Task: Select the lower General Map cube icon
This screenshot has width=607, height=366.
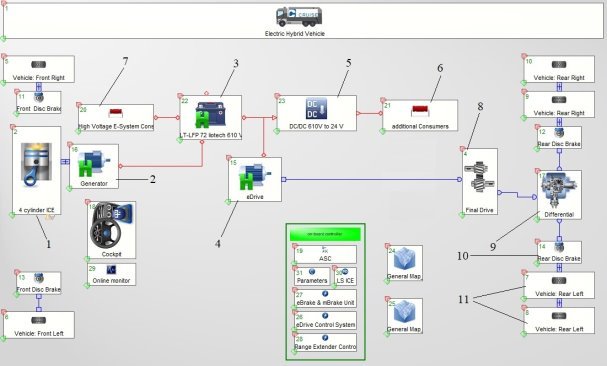Action: coord(405,312)
